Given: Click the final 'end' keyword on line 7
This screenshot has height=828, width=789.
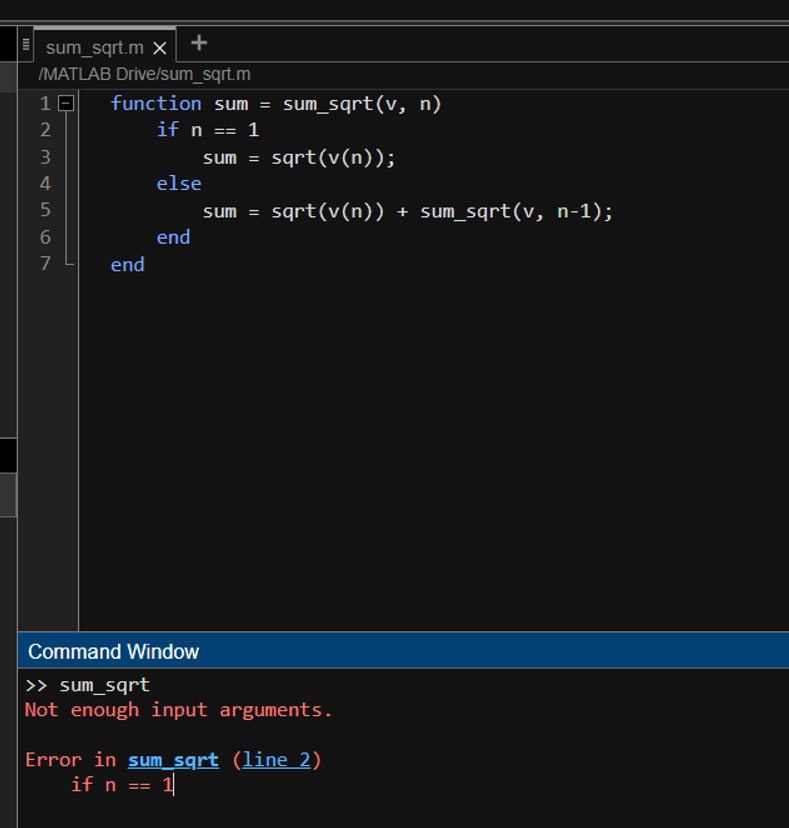Looking at the screenshot, I should [x=127, y=264].
